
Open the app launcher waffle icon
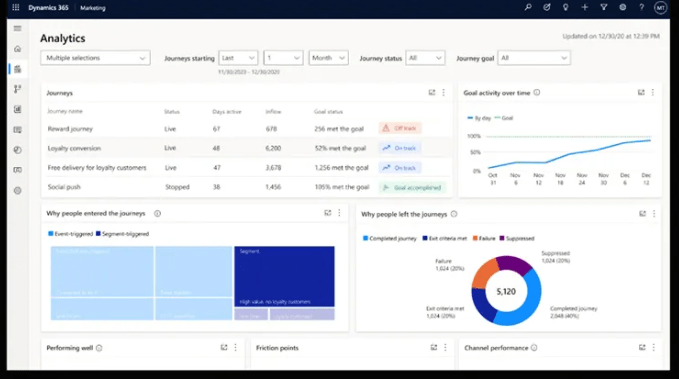[16, 7]
